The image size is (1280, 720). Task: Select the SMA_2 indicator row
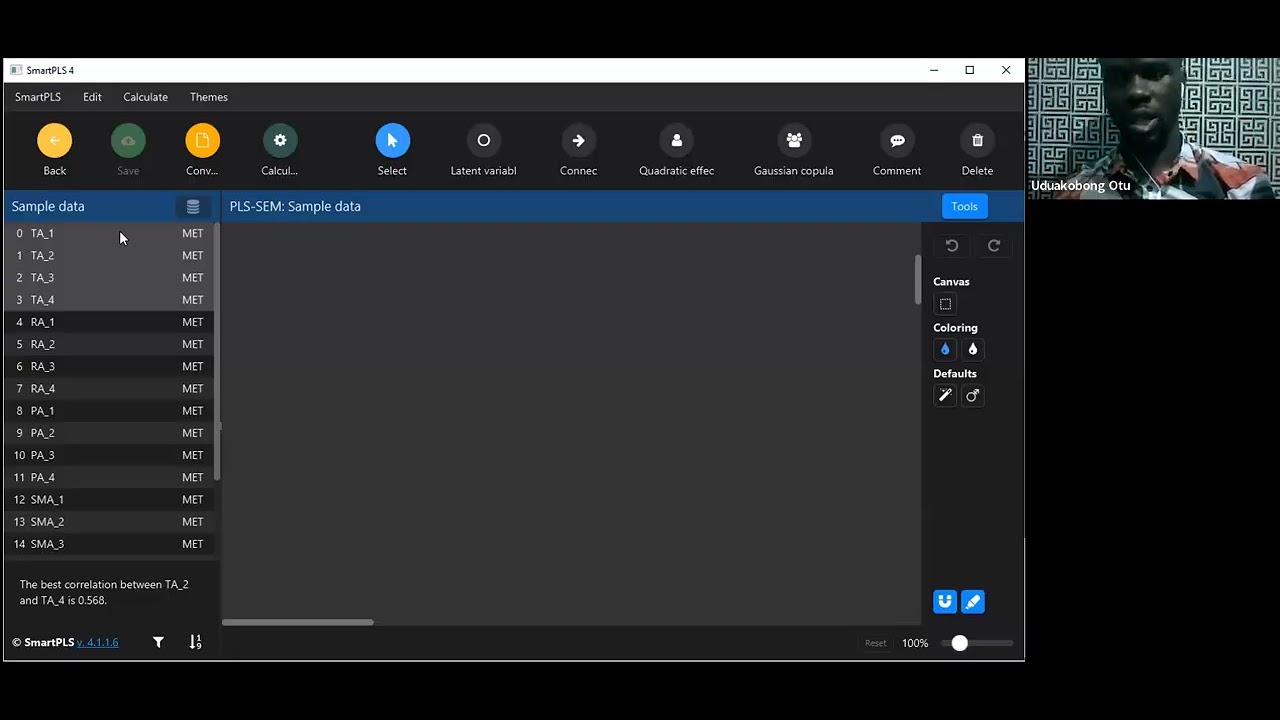[109, 521]
